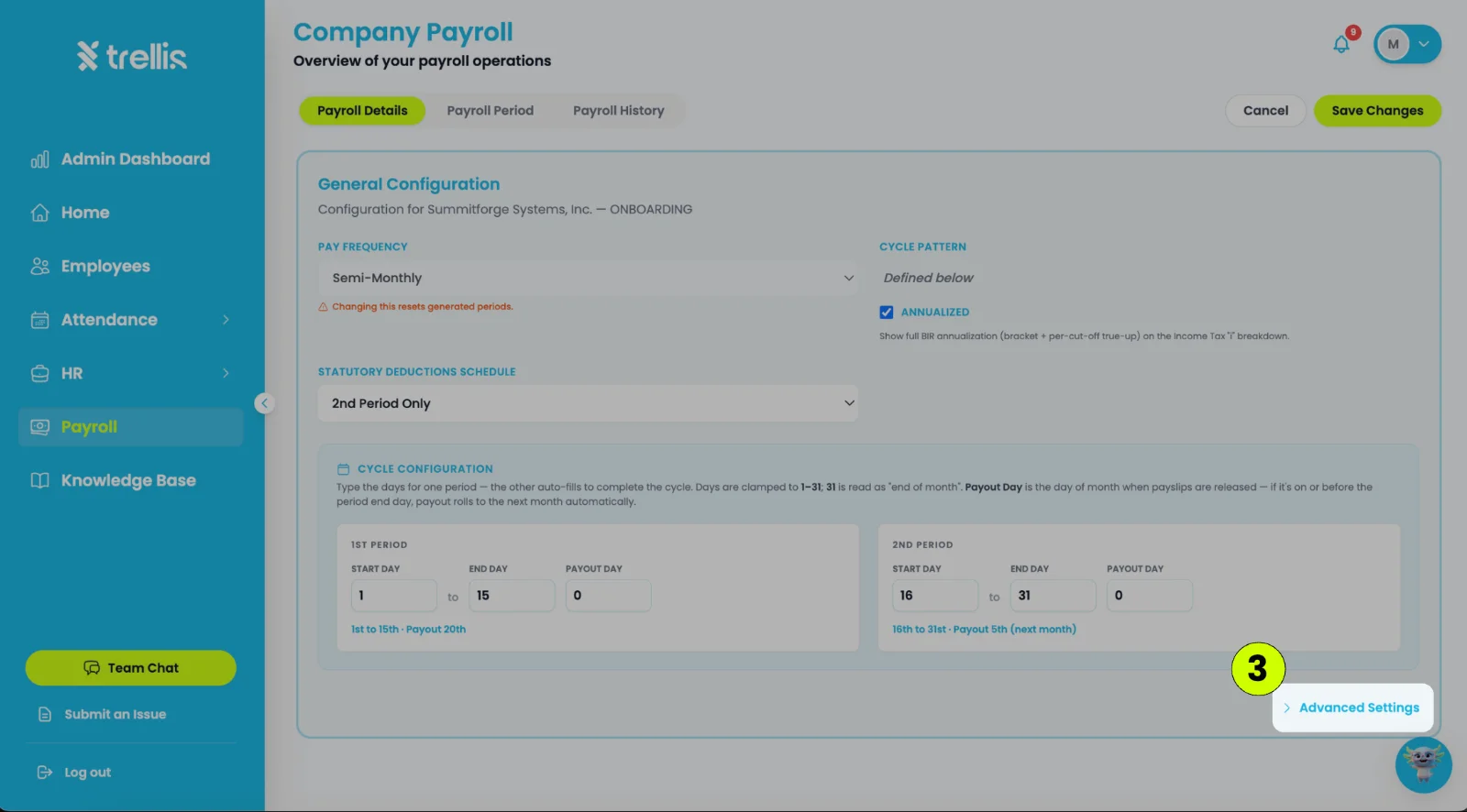Click 'Changing this resets generated periods.' warning
The image size is (1467, 812).
[422, 307]
